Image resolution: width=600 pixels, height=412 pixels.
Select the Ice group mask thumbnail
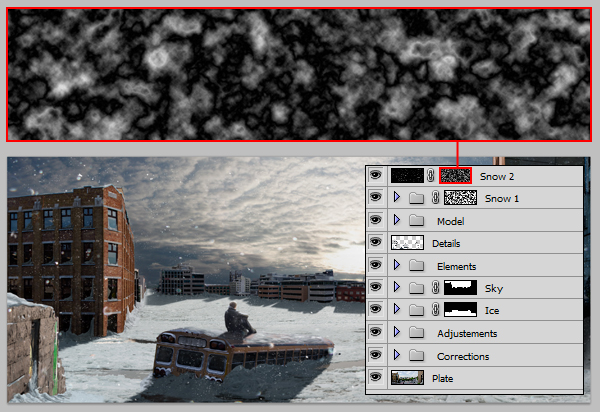tap(460, 309)
